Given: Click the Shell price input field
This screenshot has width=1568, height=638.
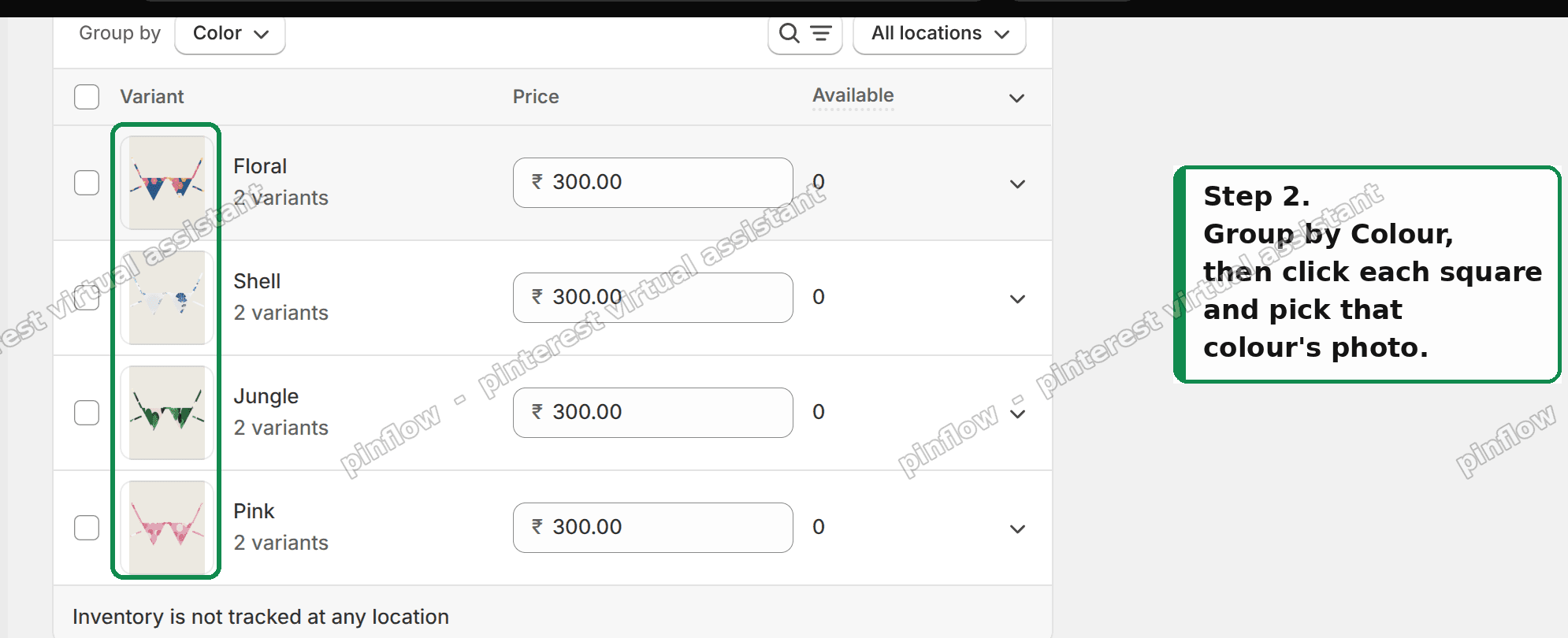Looking at the screenshot, I should point(652,298).
